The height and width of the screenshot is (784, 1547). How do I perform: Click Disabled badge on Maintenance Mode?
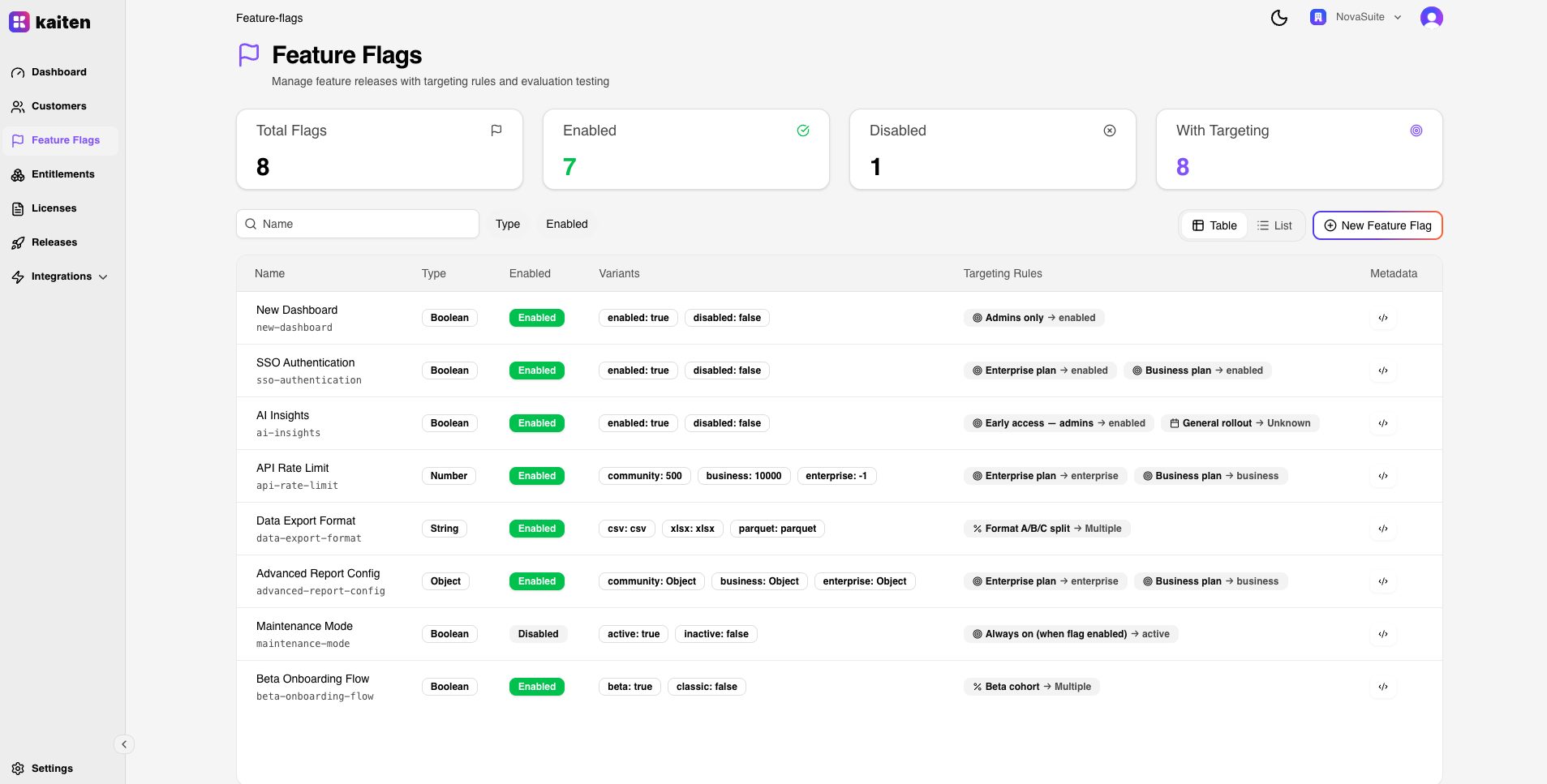coord(538,634)
